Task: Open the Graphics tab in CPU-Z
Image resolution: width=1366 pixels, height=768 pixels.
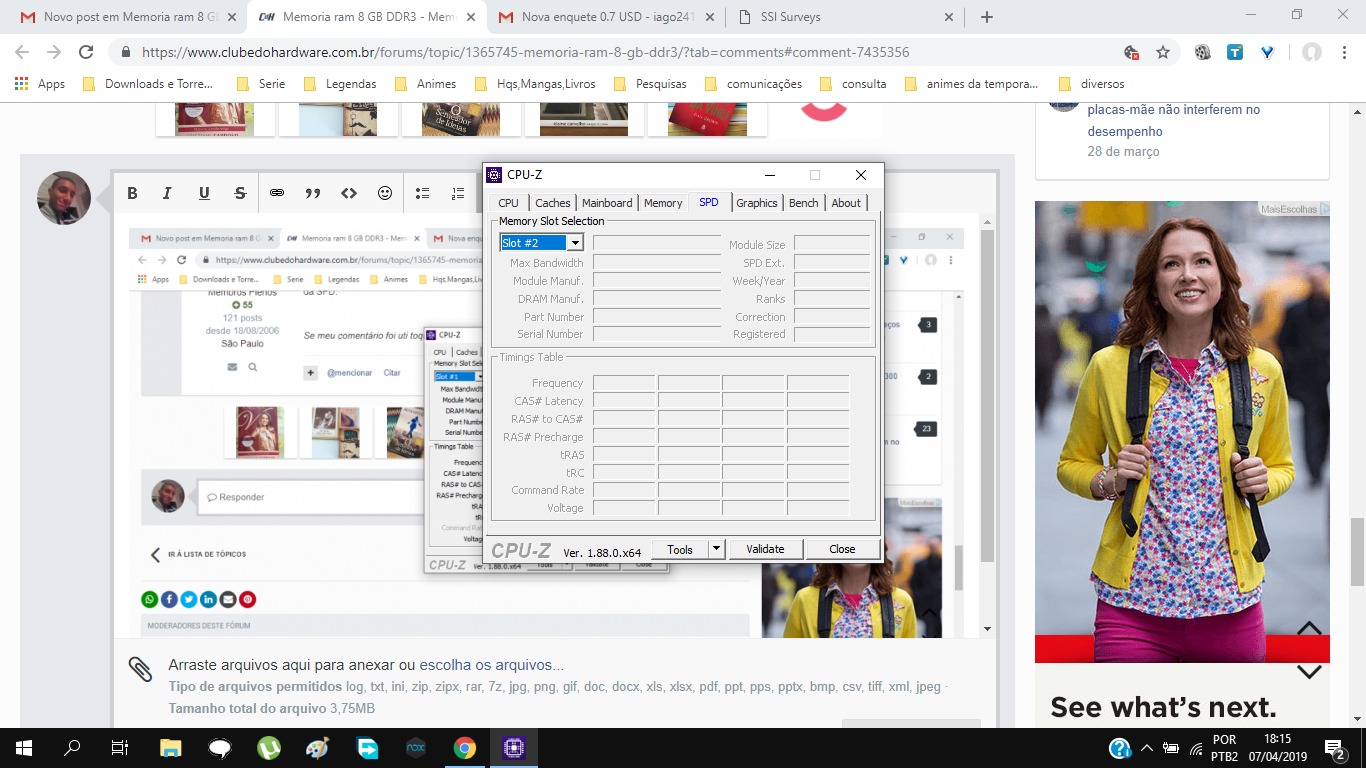Action: click(x=757, y=203)
